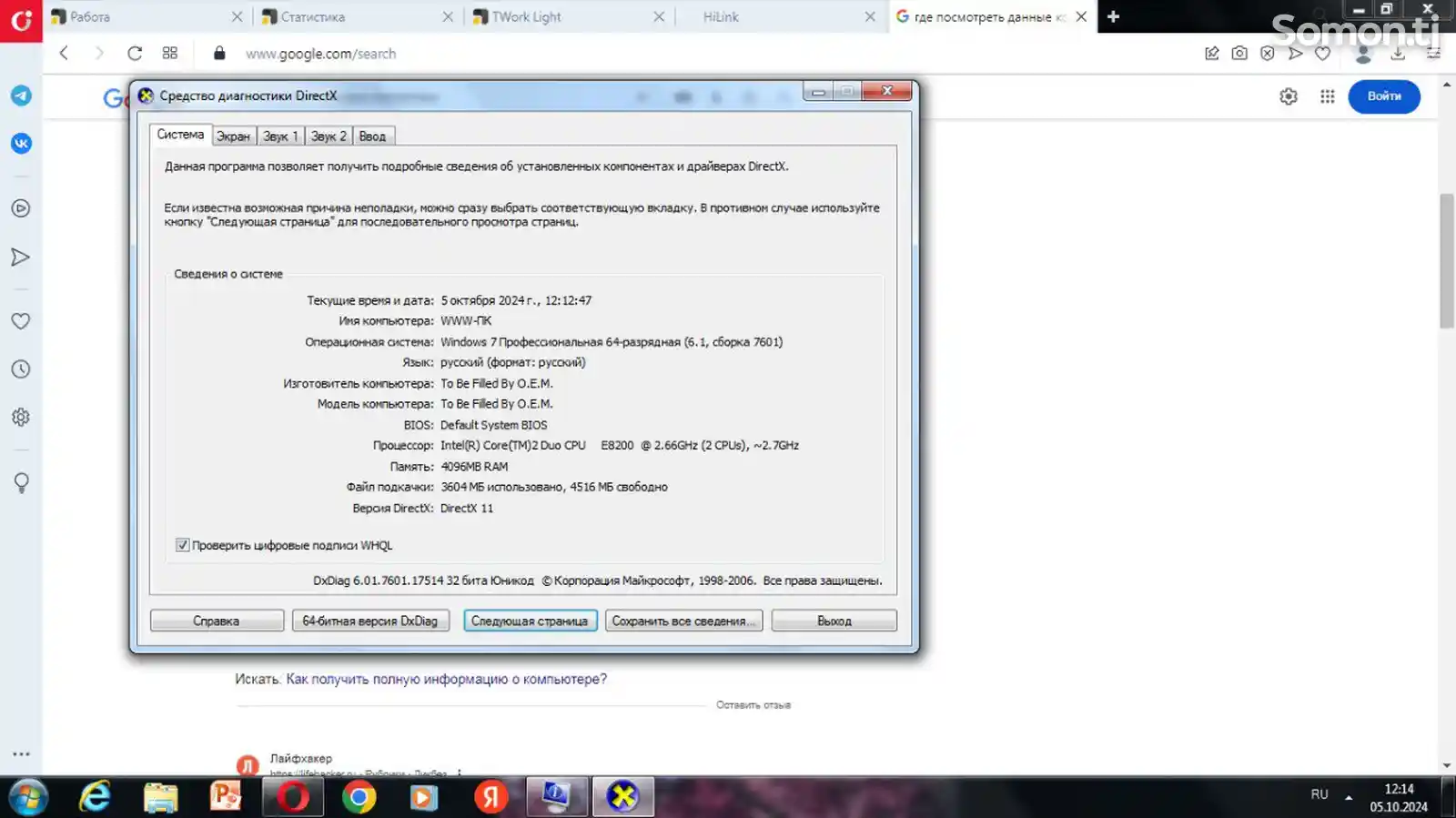The width and height of the screenshot is (1456, 818).
Task: Click the 'Следующая страница' button
Action: pyautogui.click(x=530, y=621)
